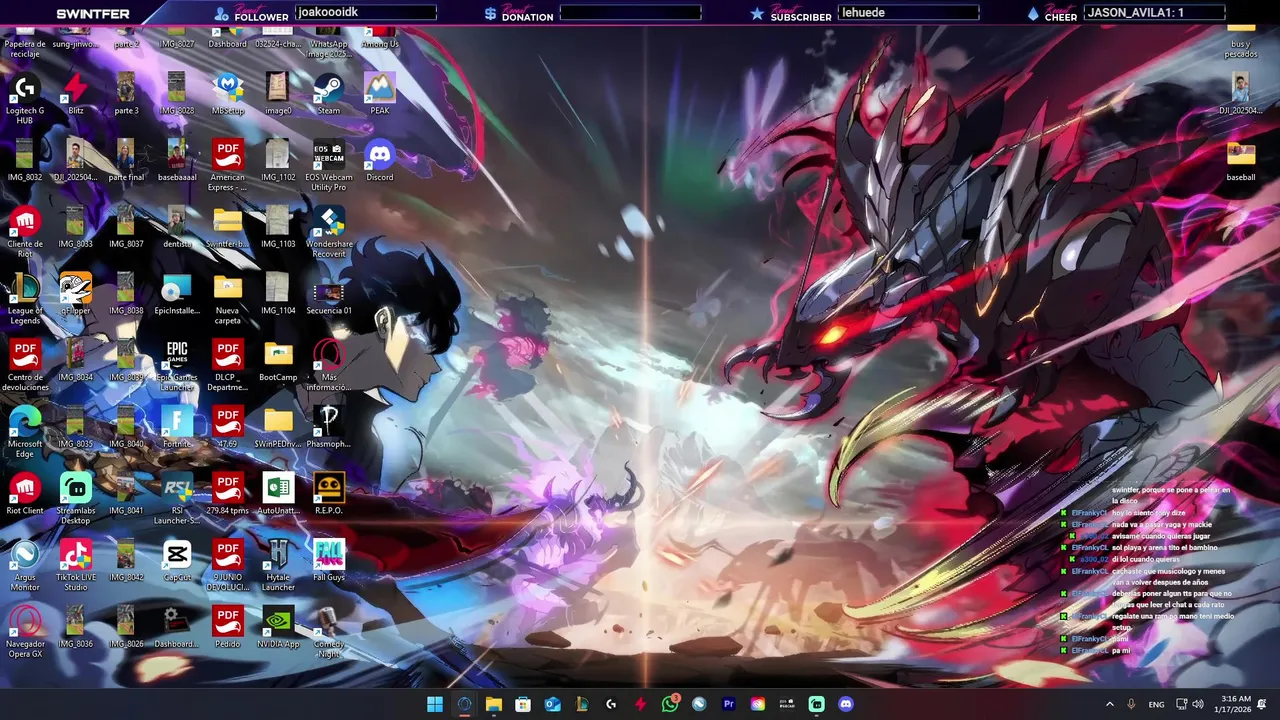Open Streamlabs from the taskbar
The image size is (1280, 720).
tap(816, 704)
